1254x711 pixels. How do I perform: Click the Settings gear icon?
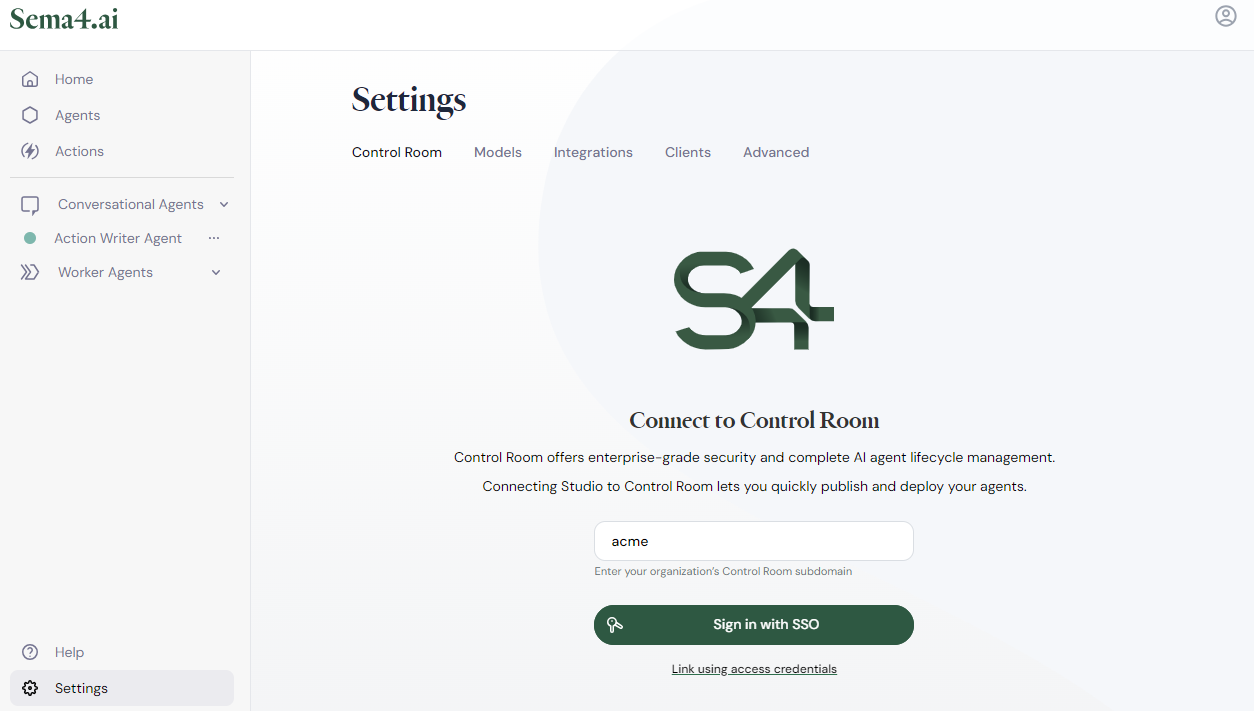(30, 688)
